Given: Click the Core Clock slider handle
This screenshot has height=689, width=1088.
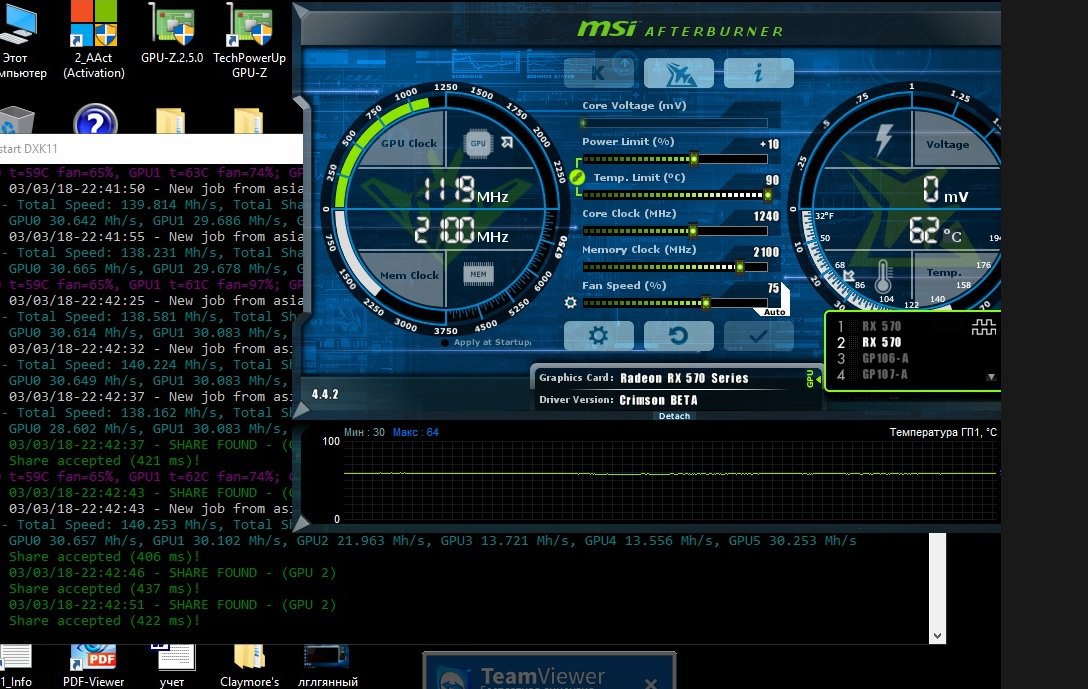Looking at the screenshot, I should click(692, 231).
